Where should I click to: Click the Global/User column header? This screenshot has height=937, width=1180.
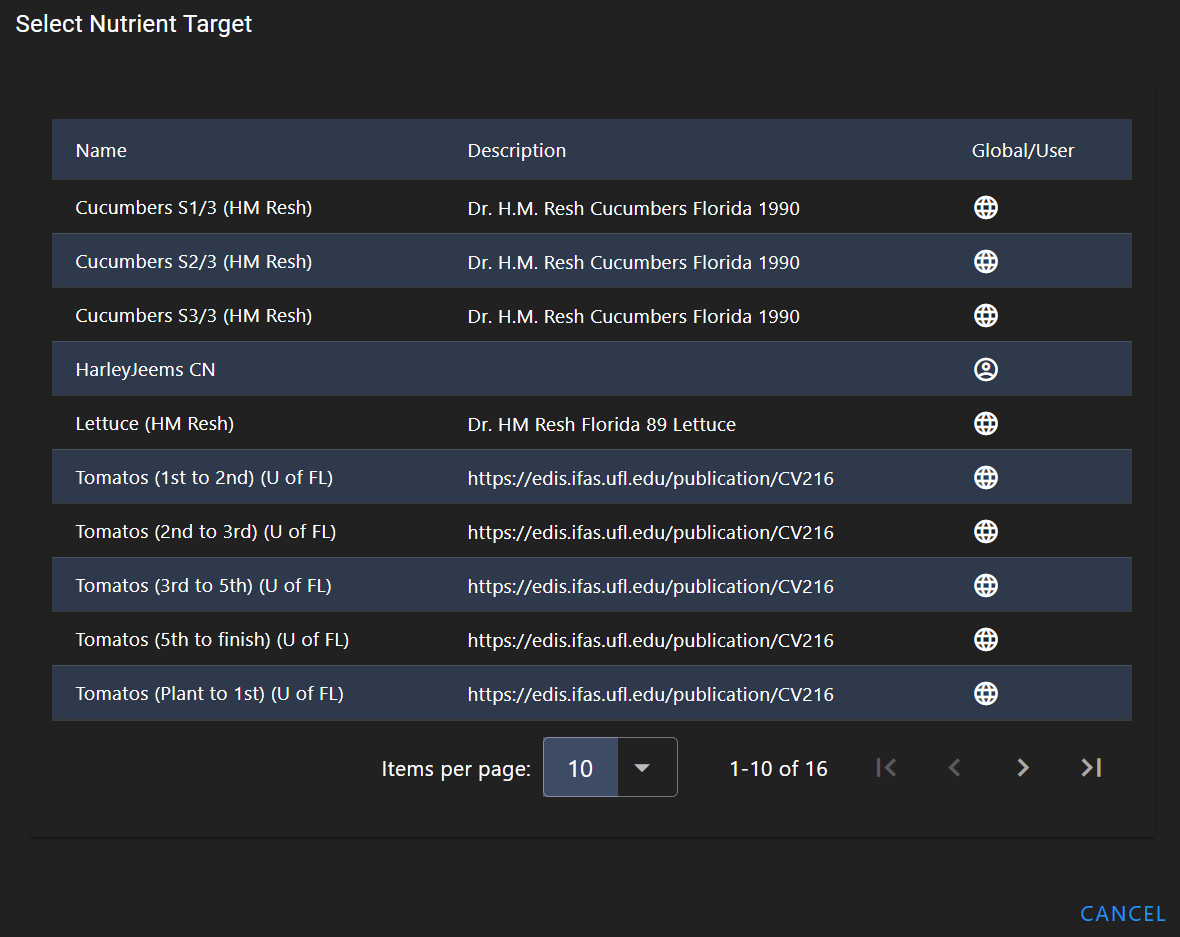(1022, 150)
